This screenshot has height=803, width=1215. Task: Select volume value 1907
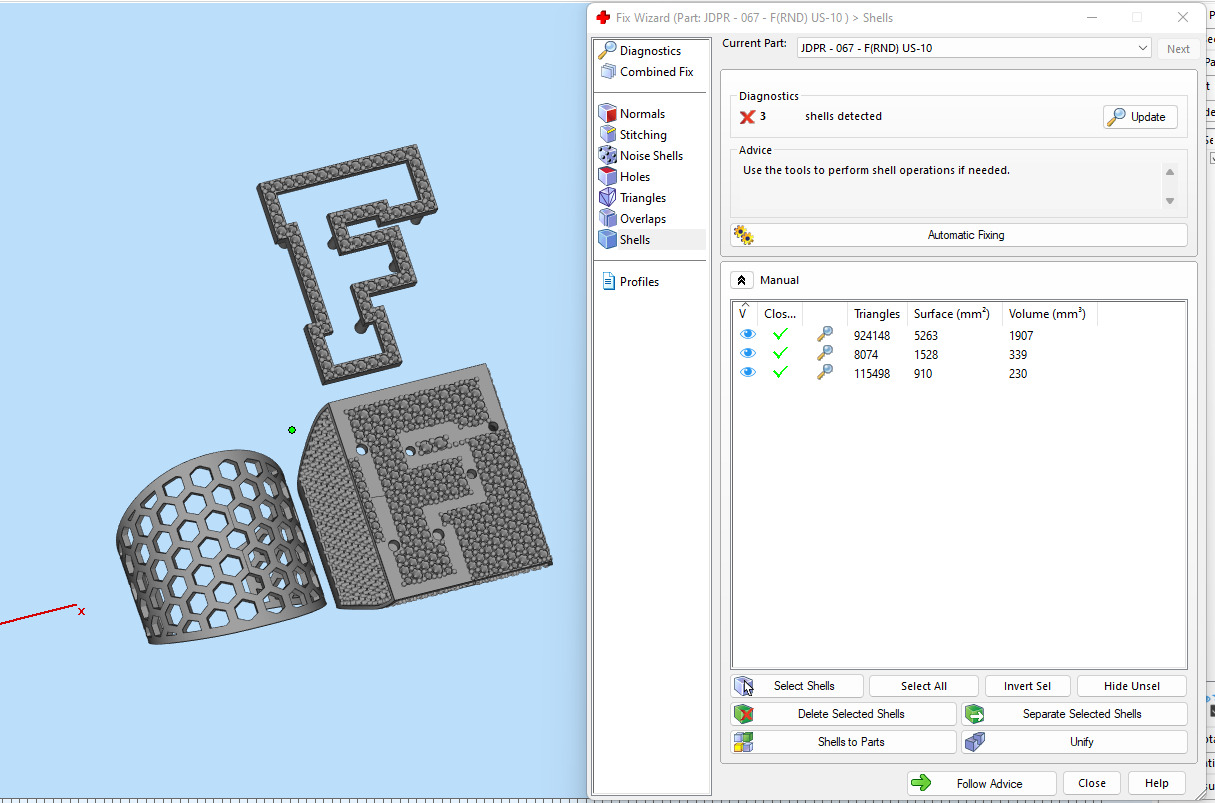[1021, 336]
